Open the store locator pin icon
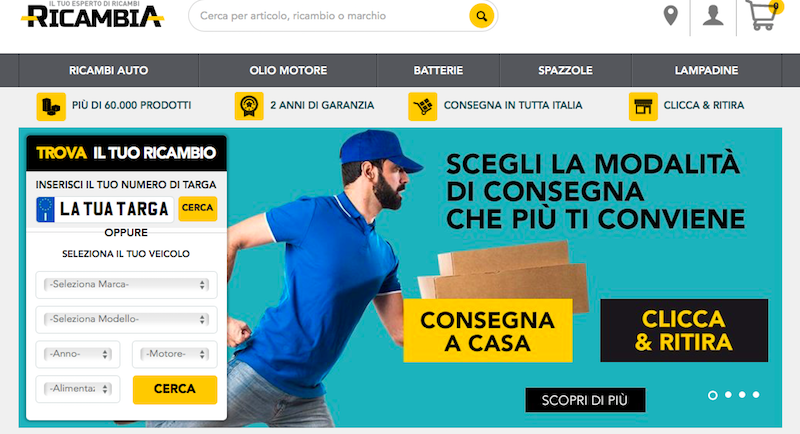 coord(670,15)
